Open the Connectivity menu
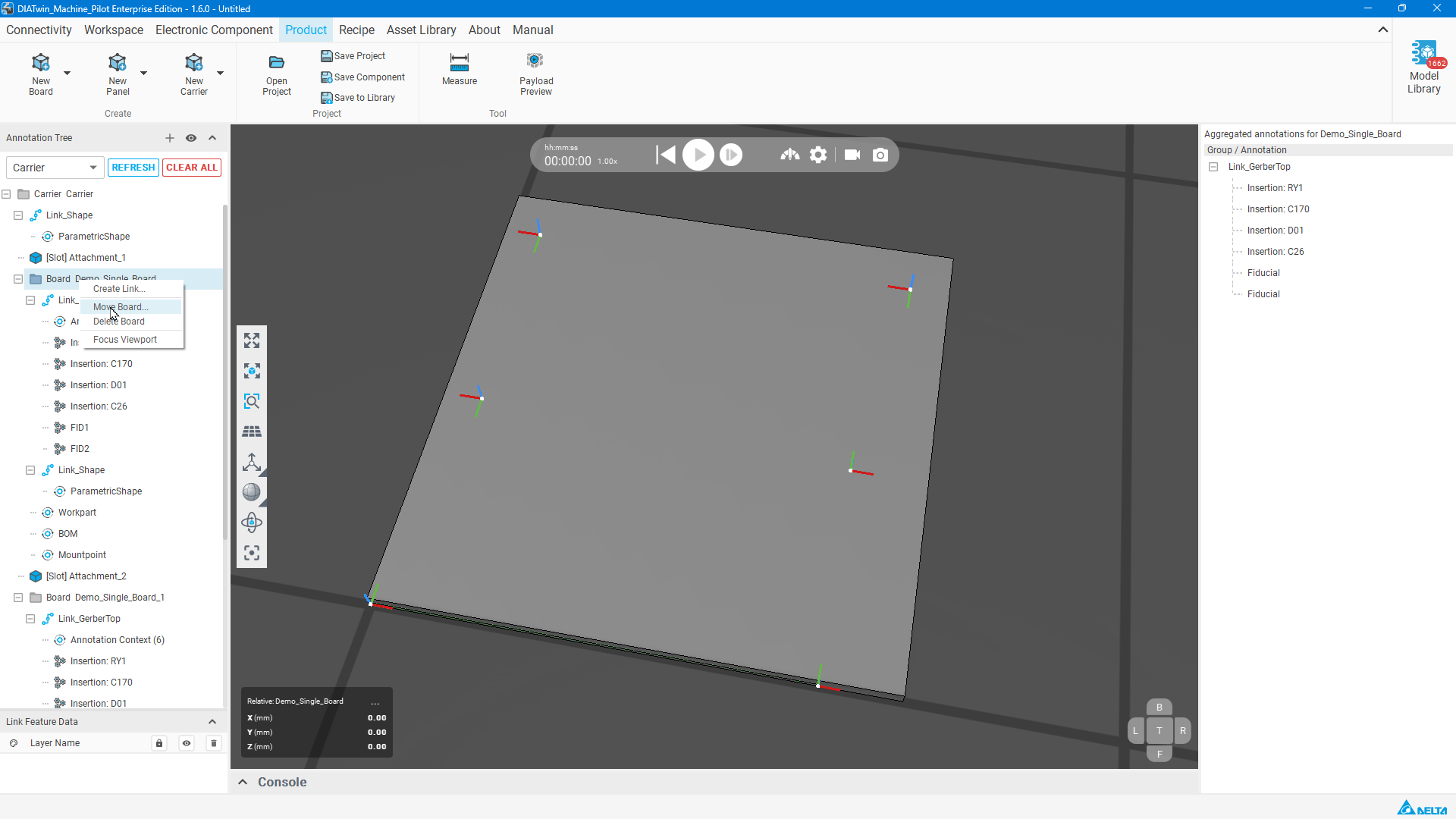Screen dimensions: 1456x819 (x=39, y=30)
